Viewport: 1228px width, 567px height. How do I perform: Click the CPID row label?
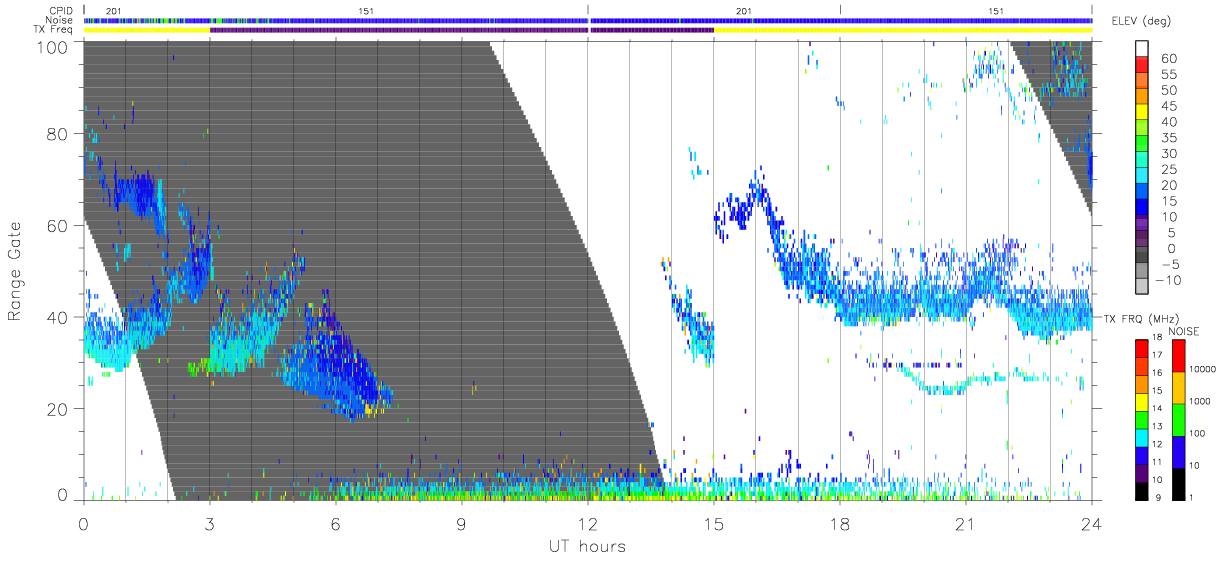(x=61, y=10)
